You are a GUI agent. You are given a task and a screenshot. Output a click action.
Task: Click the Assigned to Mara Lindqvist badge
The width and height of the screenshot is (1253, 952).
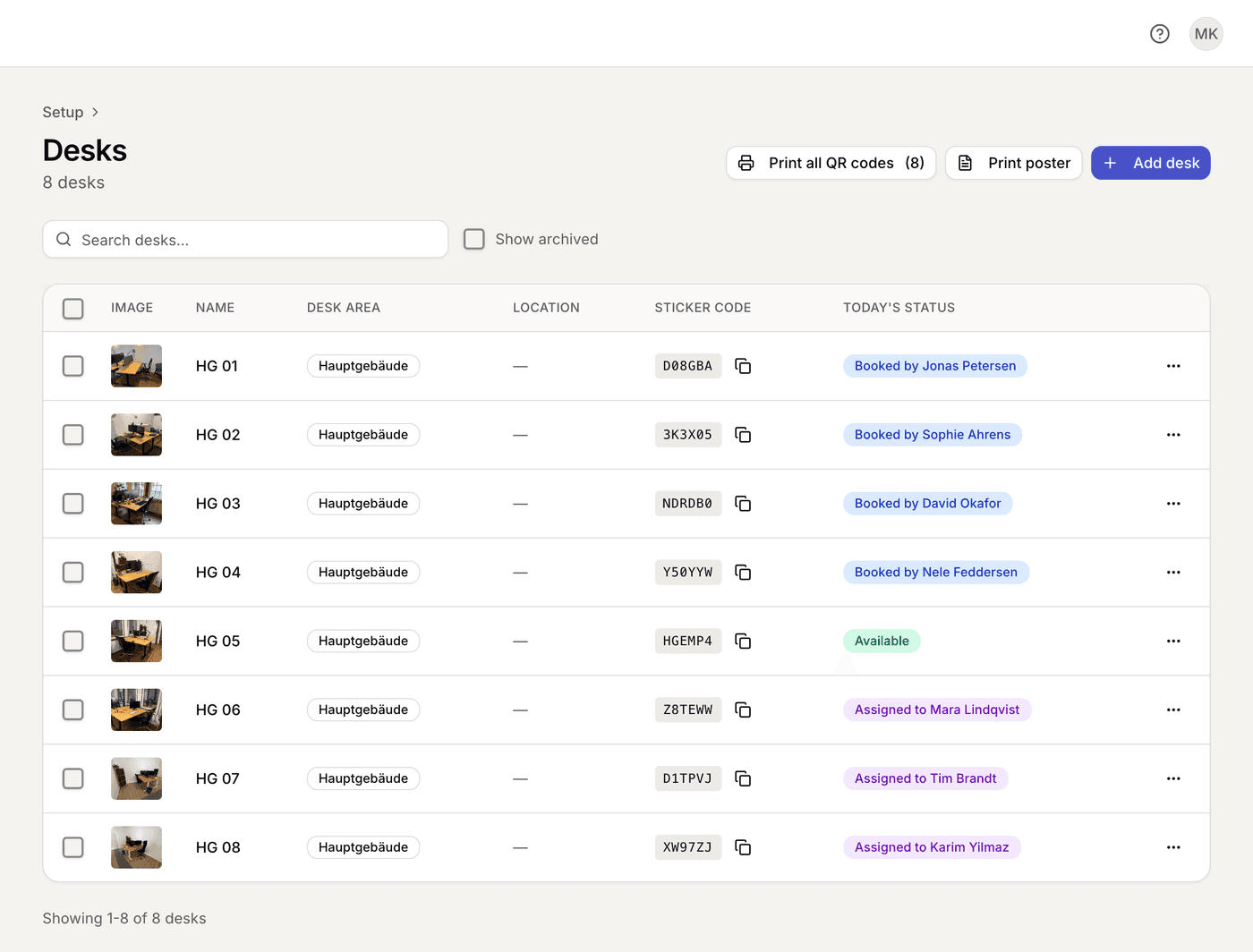[x=937, y=710]
